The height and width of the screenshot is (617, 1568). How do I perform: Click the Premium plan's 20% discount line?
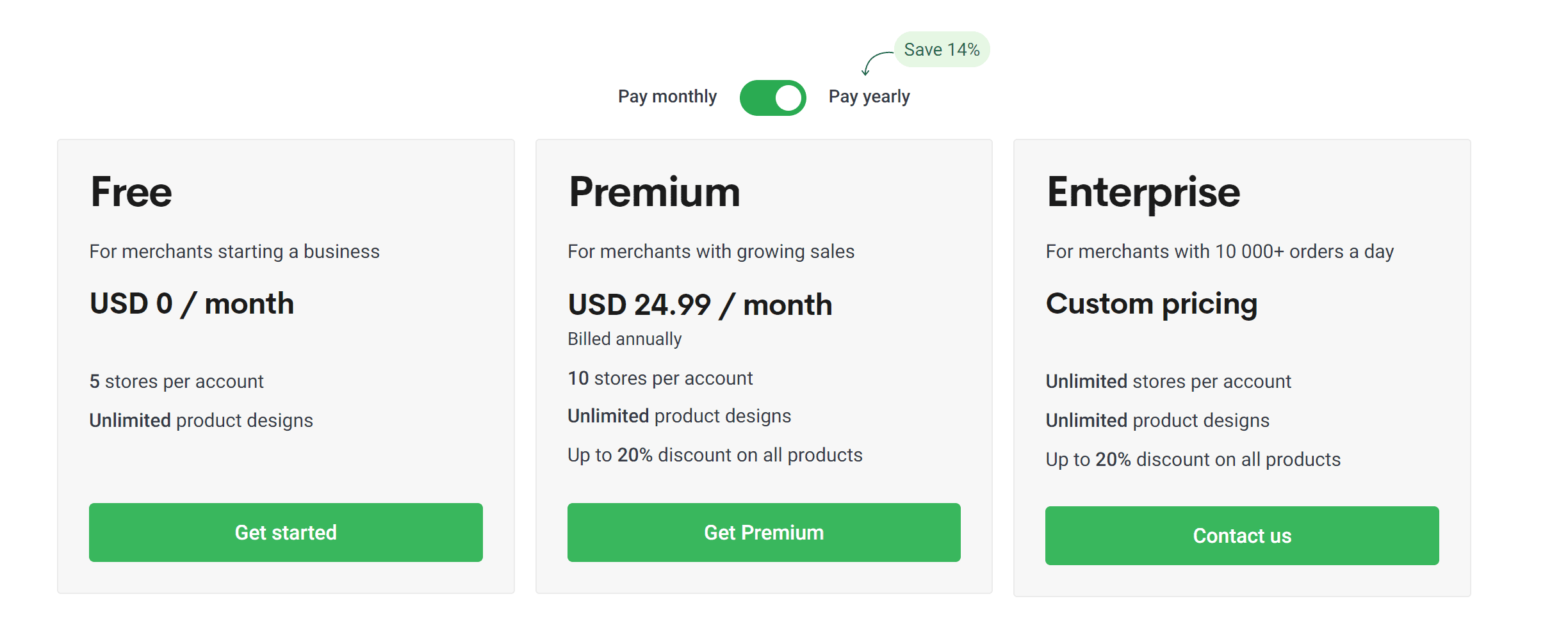coord(715,455)
